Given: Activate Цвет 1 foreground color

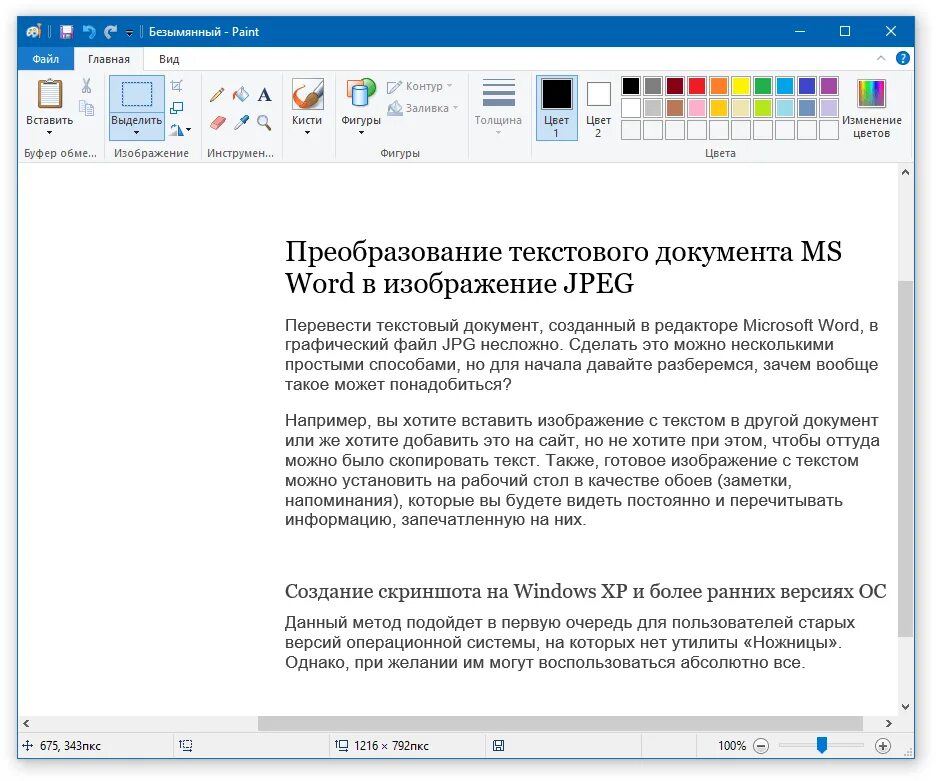Looking at the screenshot, I should tap(556, 108).
